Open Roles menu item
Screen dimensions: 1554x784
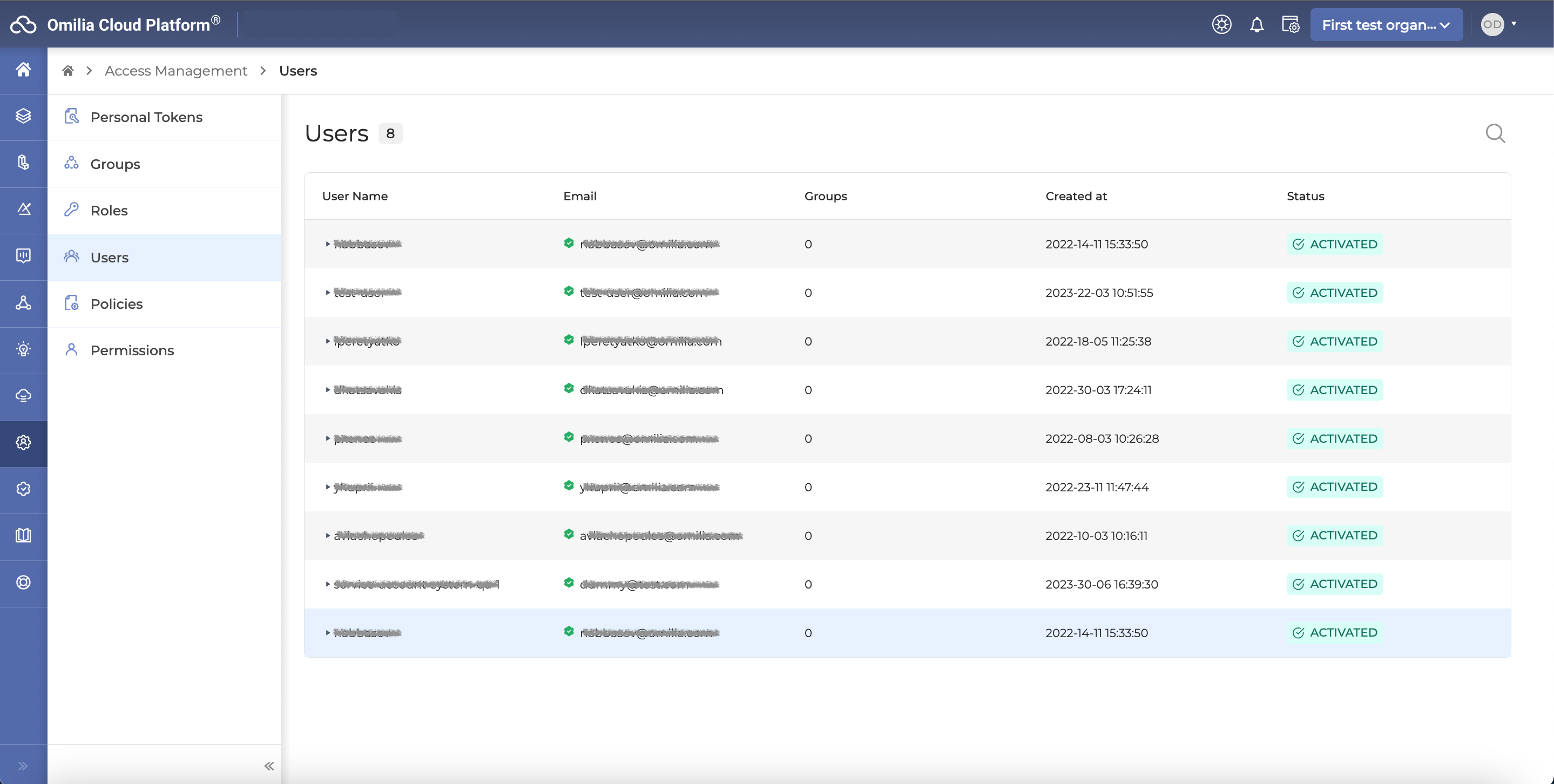point(164,211)
